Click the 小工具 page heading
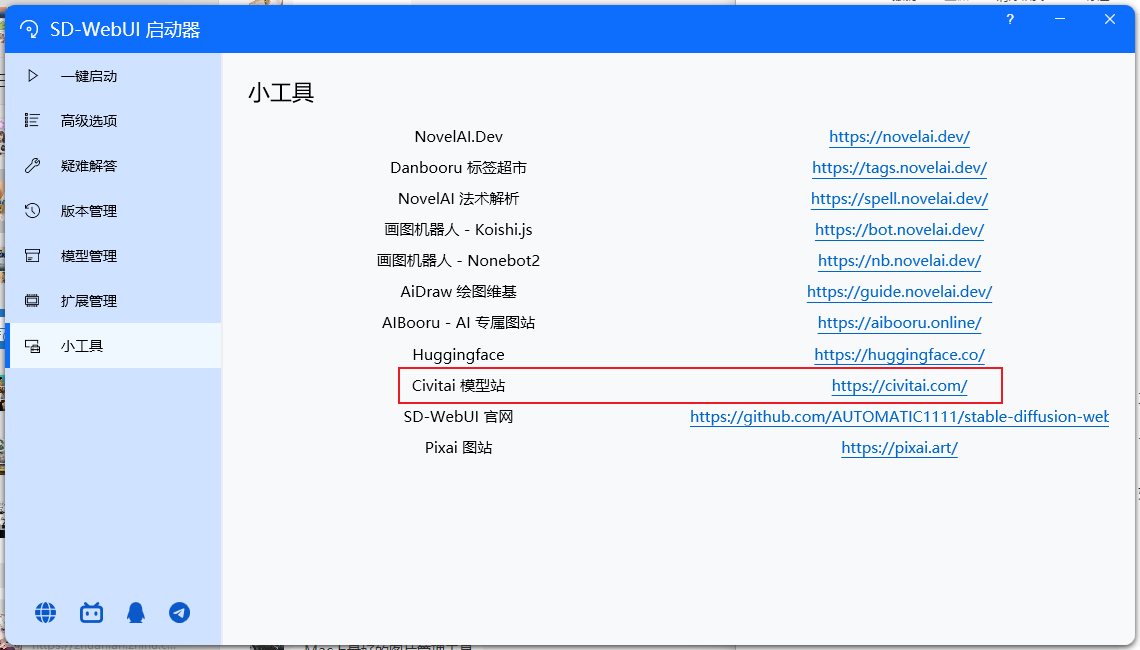Screen dimensions: 1140x650 (x=281, y=93)
